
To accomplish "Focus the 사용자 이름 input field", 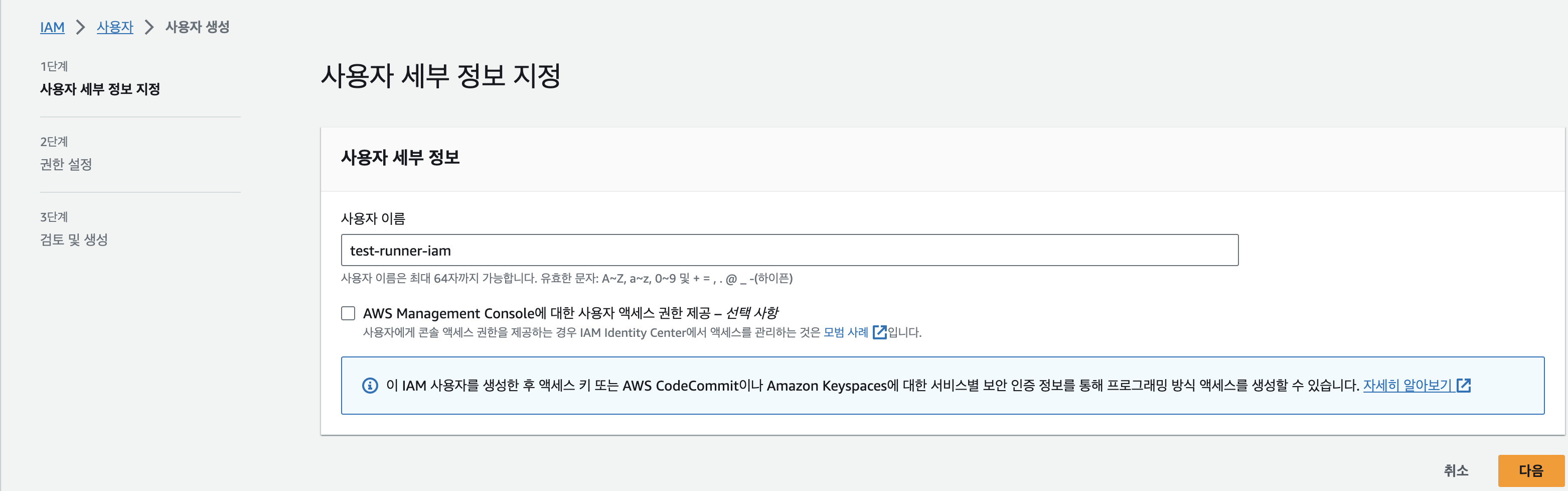I will (789, 251).
